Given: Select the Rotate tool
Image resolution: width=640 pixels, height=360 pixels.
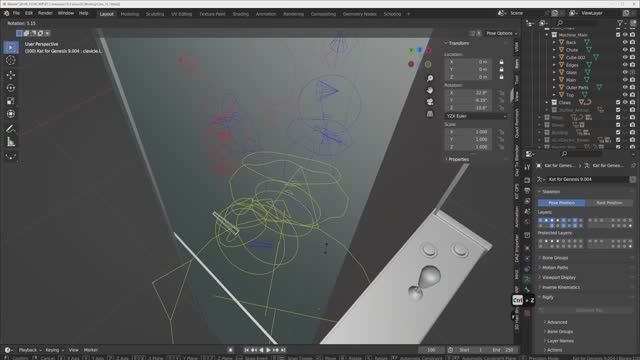Looking at the screenshot, I should coord(11,88).
